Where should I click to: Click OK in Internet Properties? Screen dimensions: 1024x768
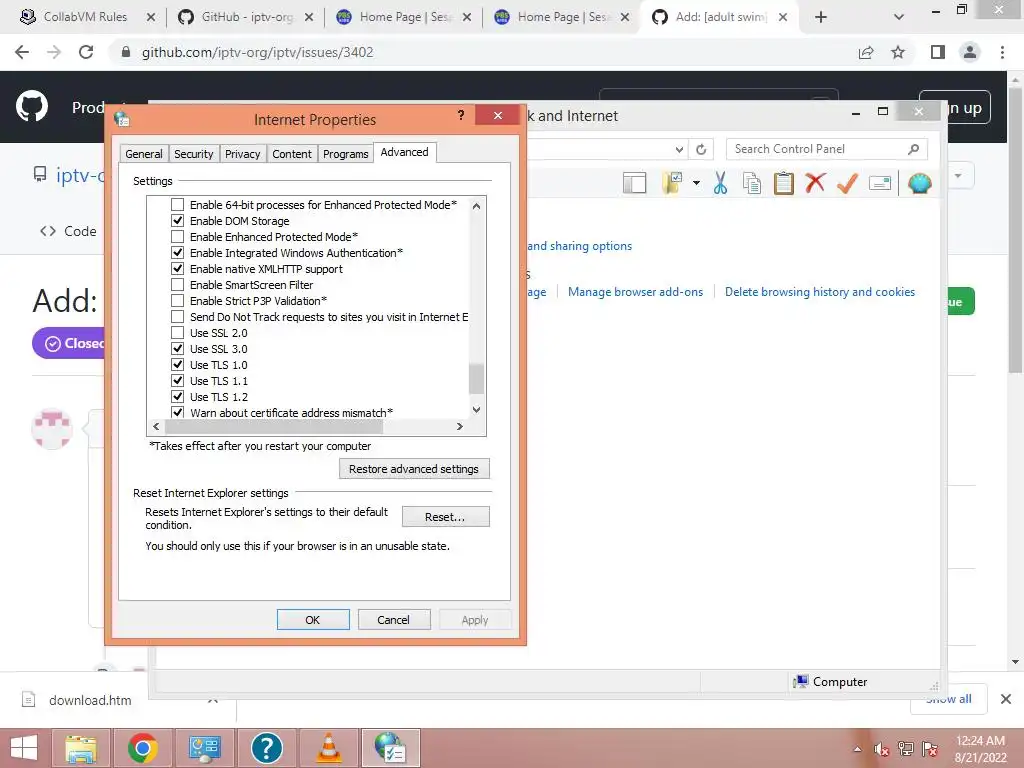tap(313, 620)
